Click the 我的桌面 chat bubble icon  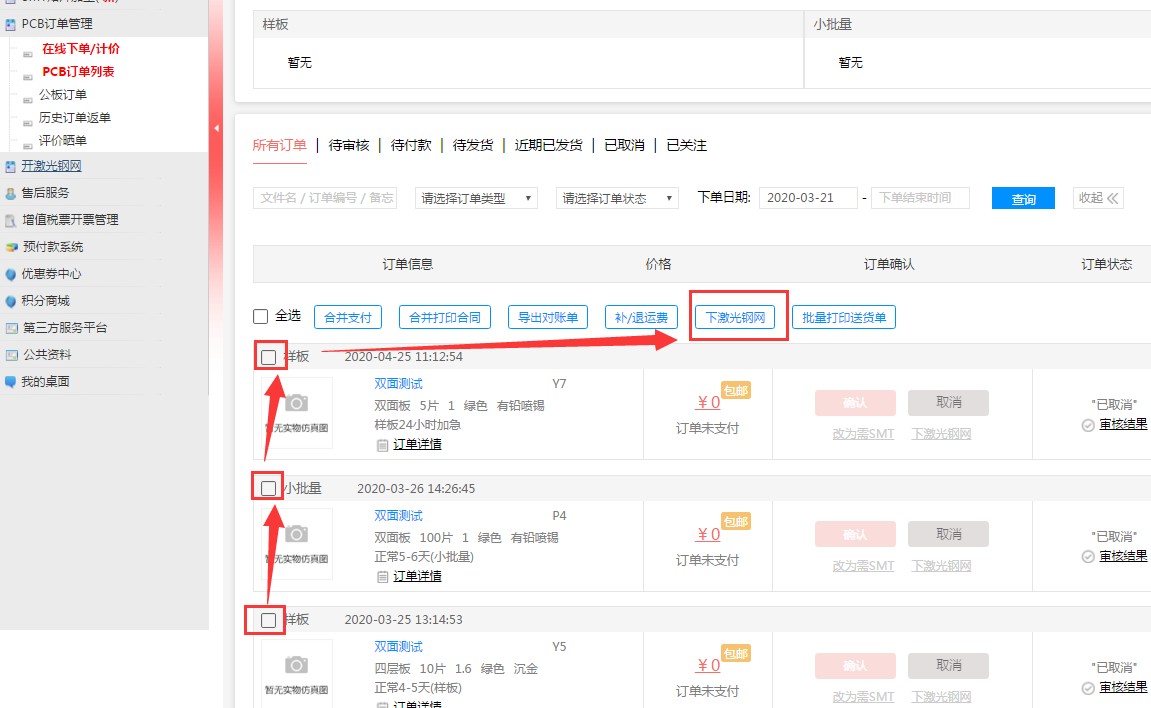point(11,382)
